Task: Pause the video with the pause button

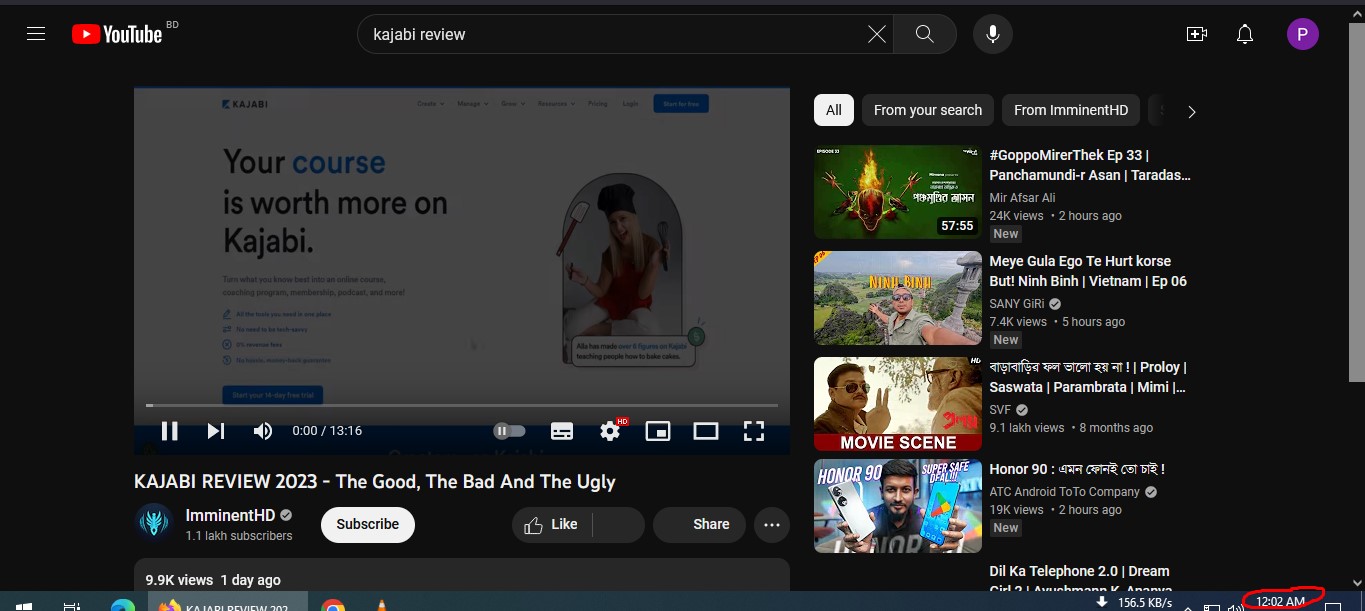Action: [x=170, y=431]
